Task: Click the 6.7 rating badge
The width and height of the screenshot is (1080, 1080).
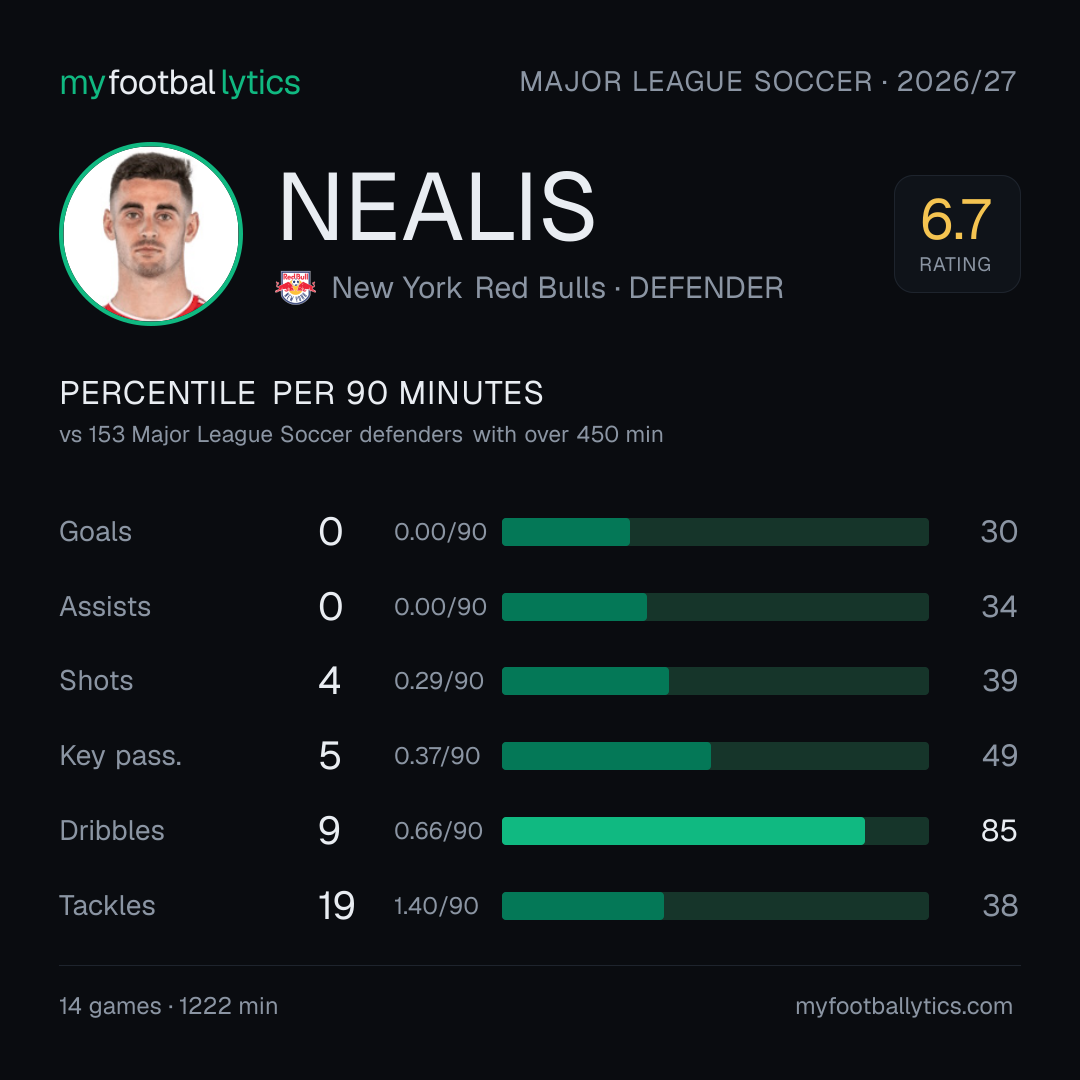Action: [957, 234]
